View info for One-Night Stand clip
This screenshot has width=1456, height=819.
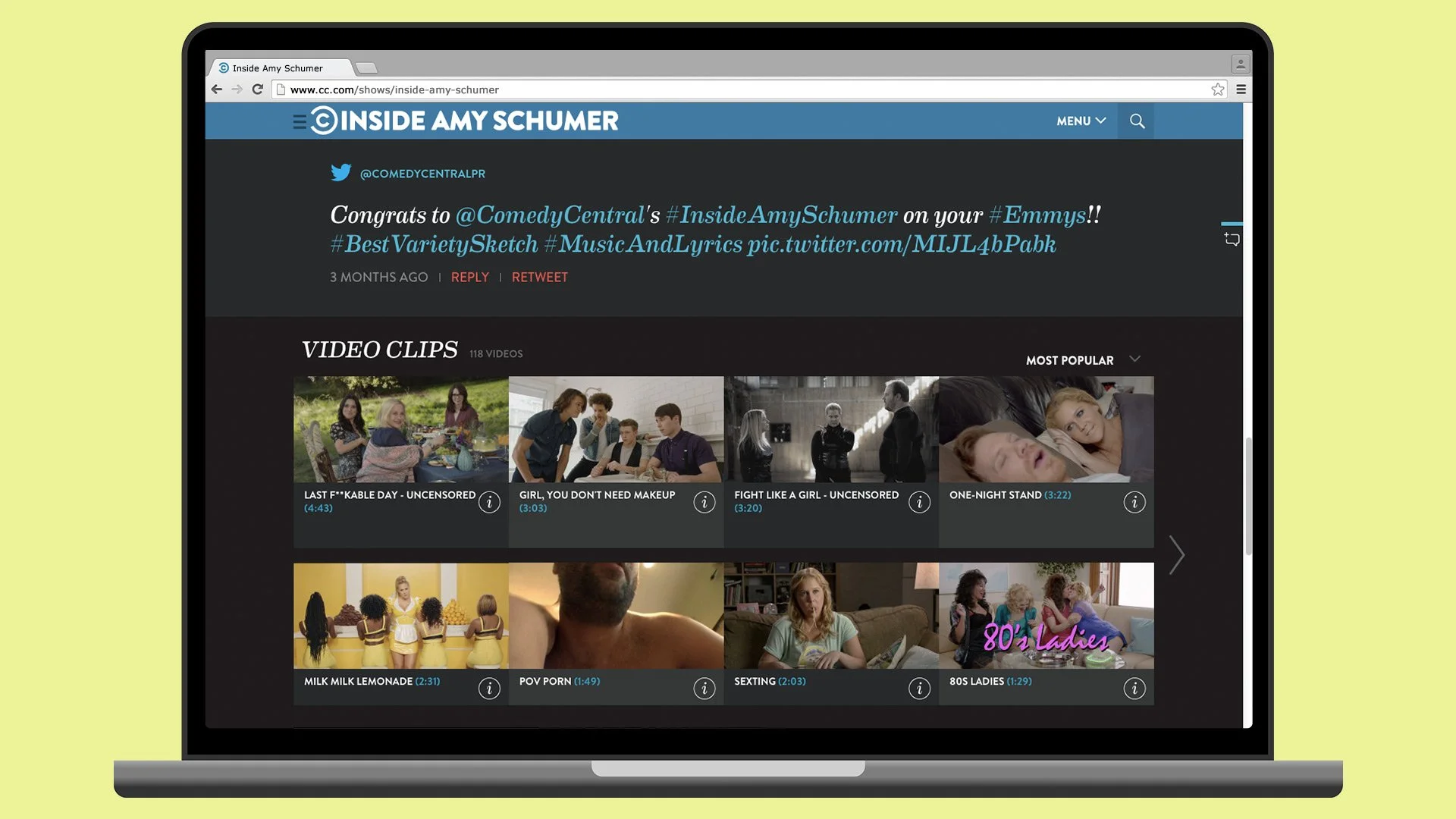(1134, 501)
